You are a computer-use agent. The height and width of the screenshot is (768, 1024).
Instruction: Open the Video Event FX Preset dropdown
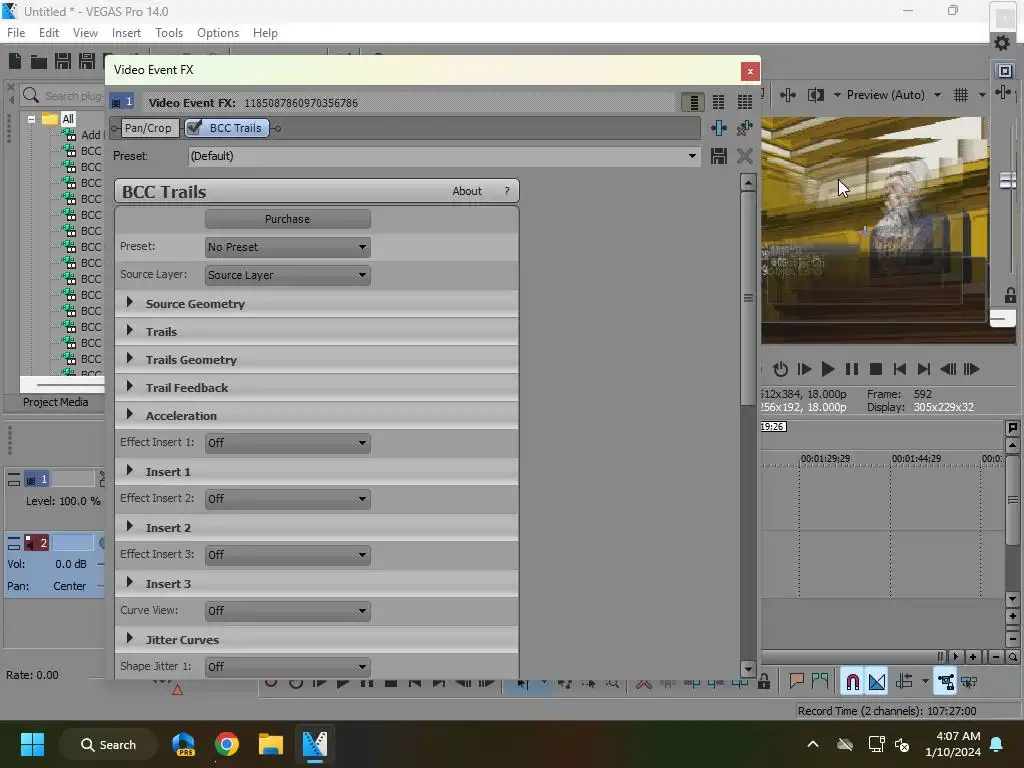click(692, 156)
